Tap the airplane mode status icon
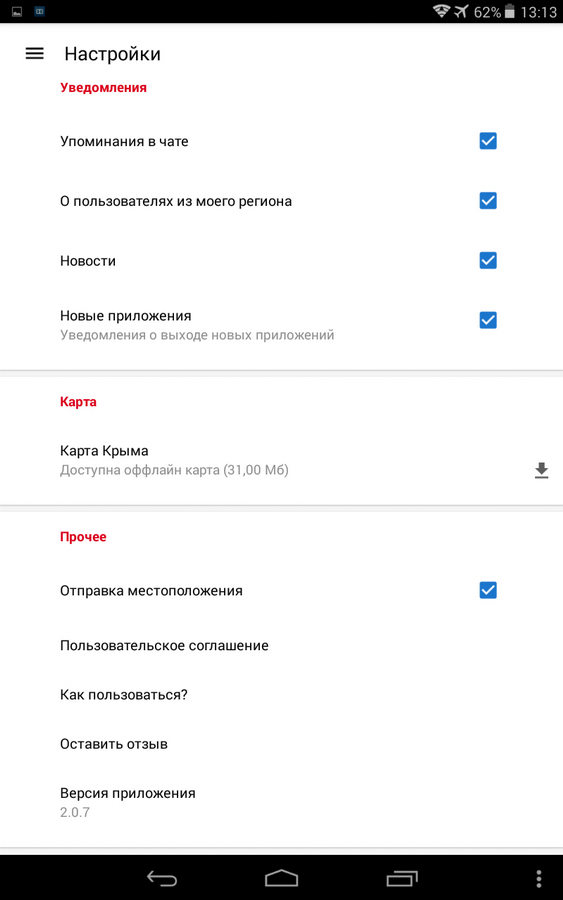 [461, 11]
